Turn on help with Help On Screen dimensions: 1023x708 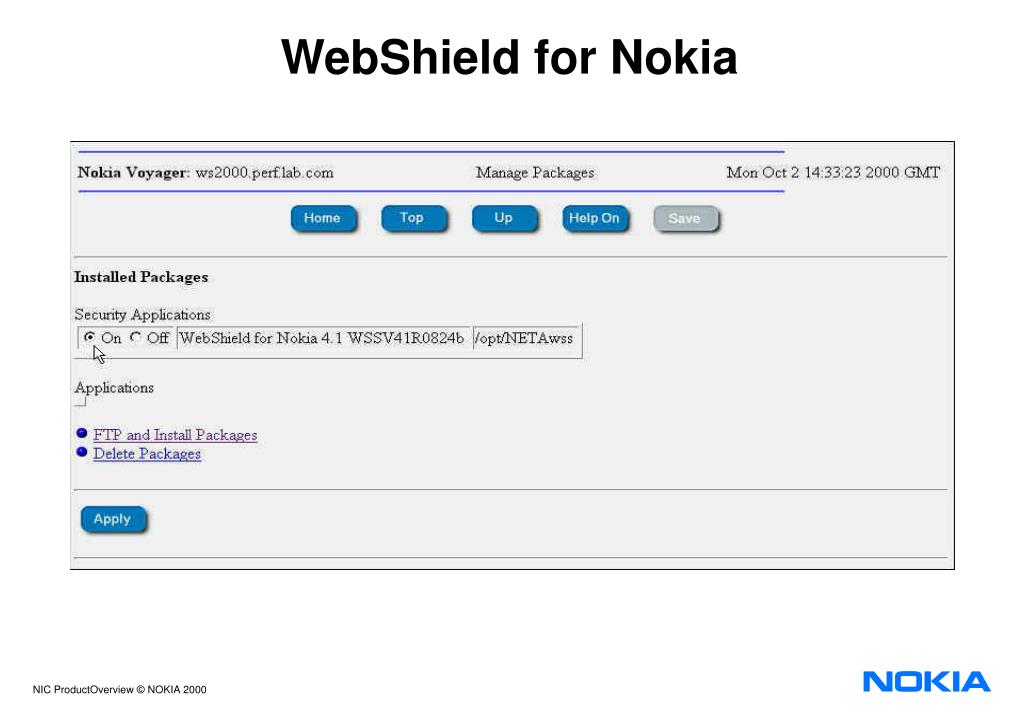(x=594, y=218)
